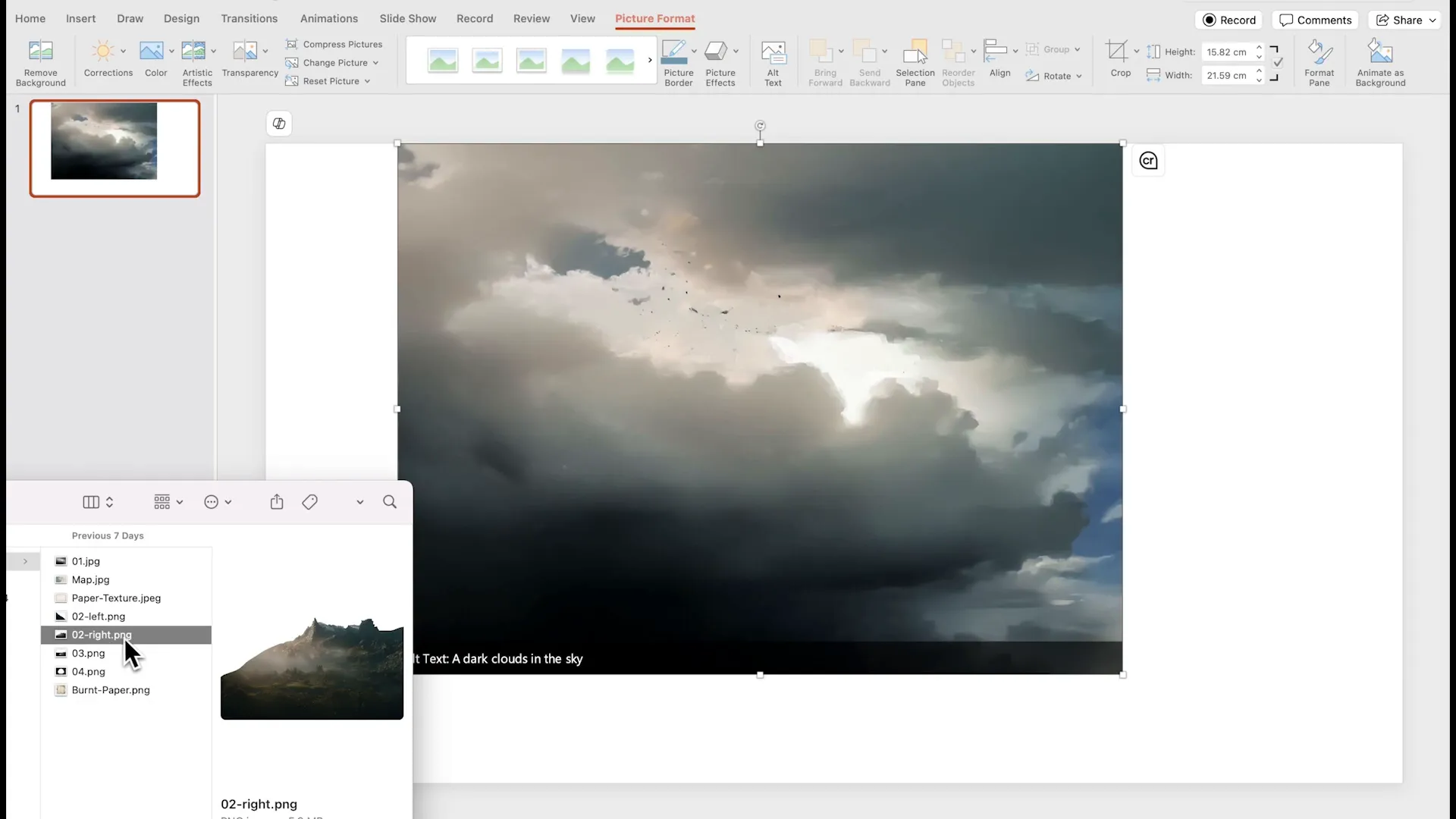The height and width of the screenshot is (819, 1456).
Task: Switch to the Transitions tab
Action: coord(249,18)
